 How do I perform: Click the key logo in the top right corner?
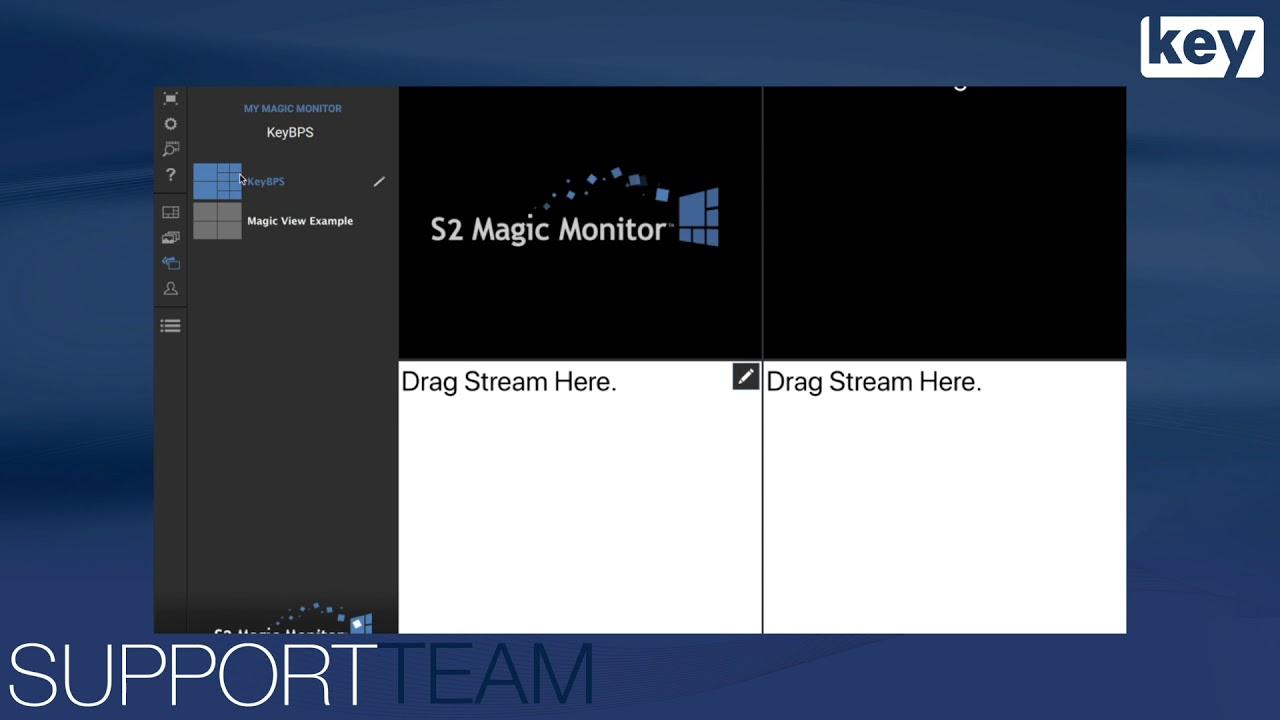(x=1202, y=47)
